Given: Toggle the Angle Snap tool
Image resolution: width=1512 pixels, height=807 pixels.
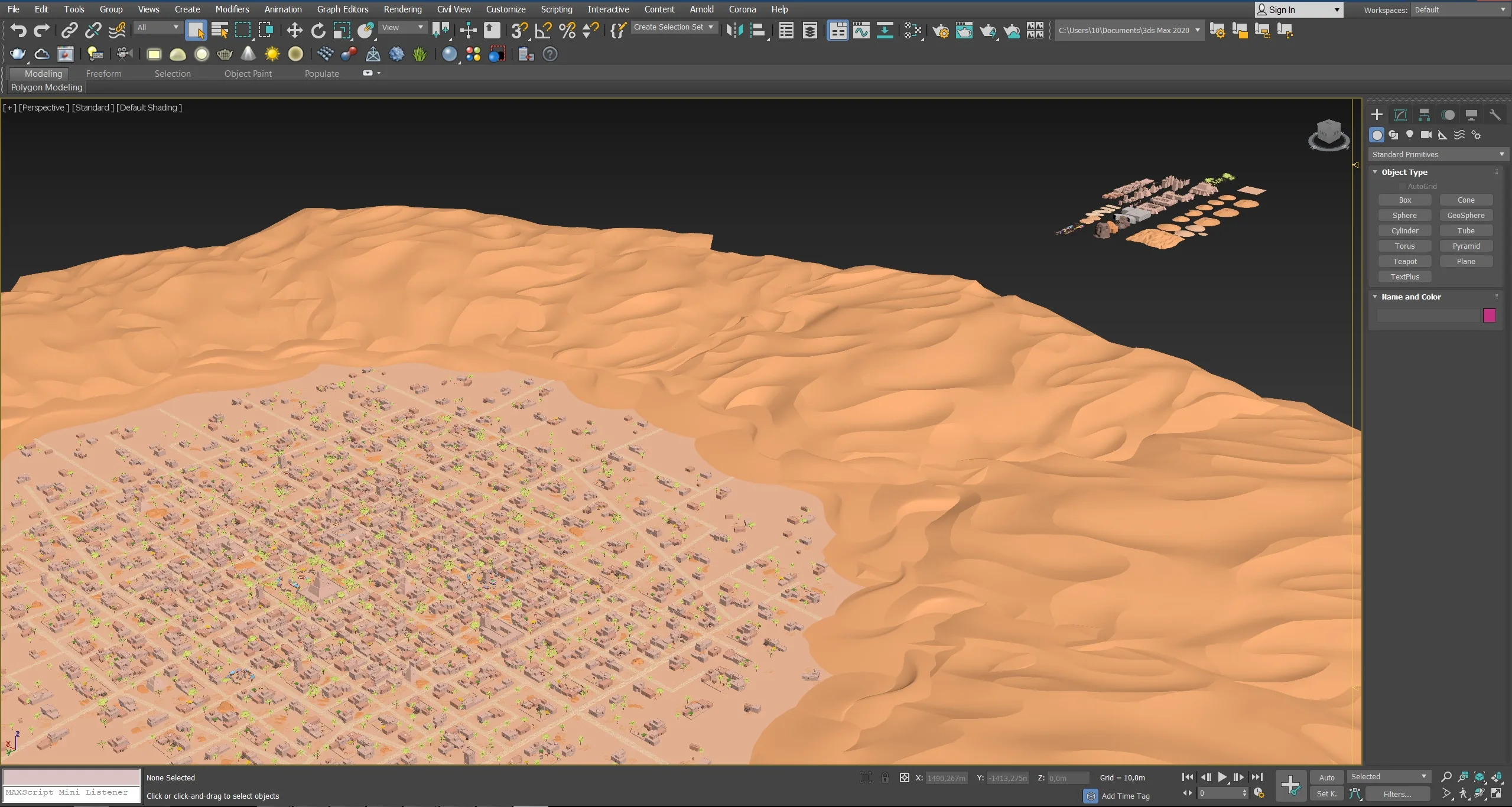Looking at the screenshot, I should click(543, 30).
